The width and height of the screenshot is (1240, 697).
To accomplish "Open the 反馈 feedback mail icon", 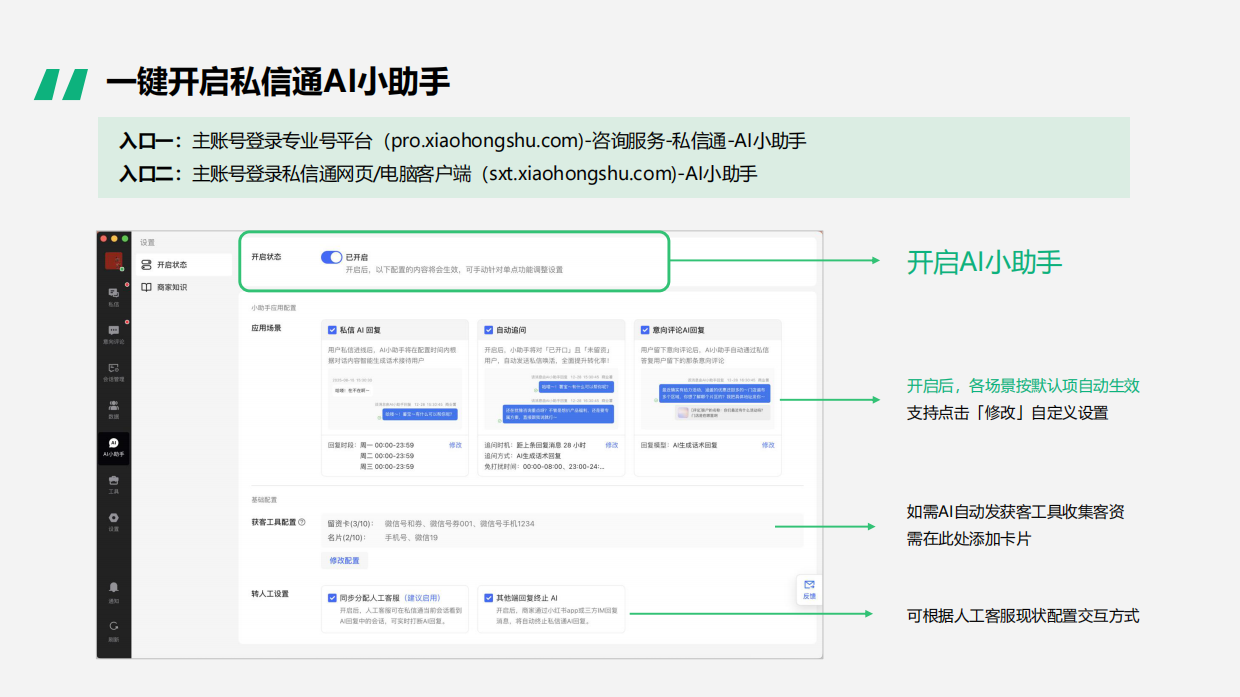I will tap(809, 589).
